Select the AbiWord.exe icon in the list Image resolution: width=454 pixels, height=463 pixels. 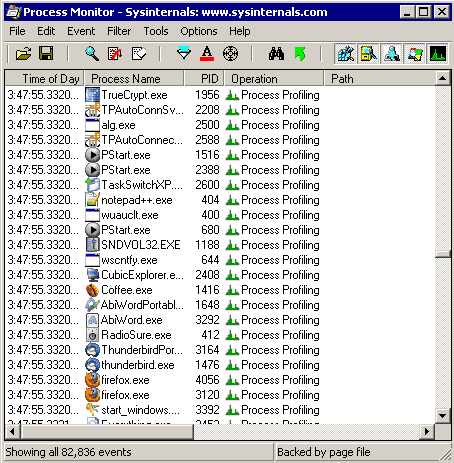92,320
